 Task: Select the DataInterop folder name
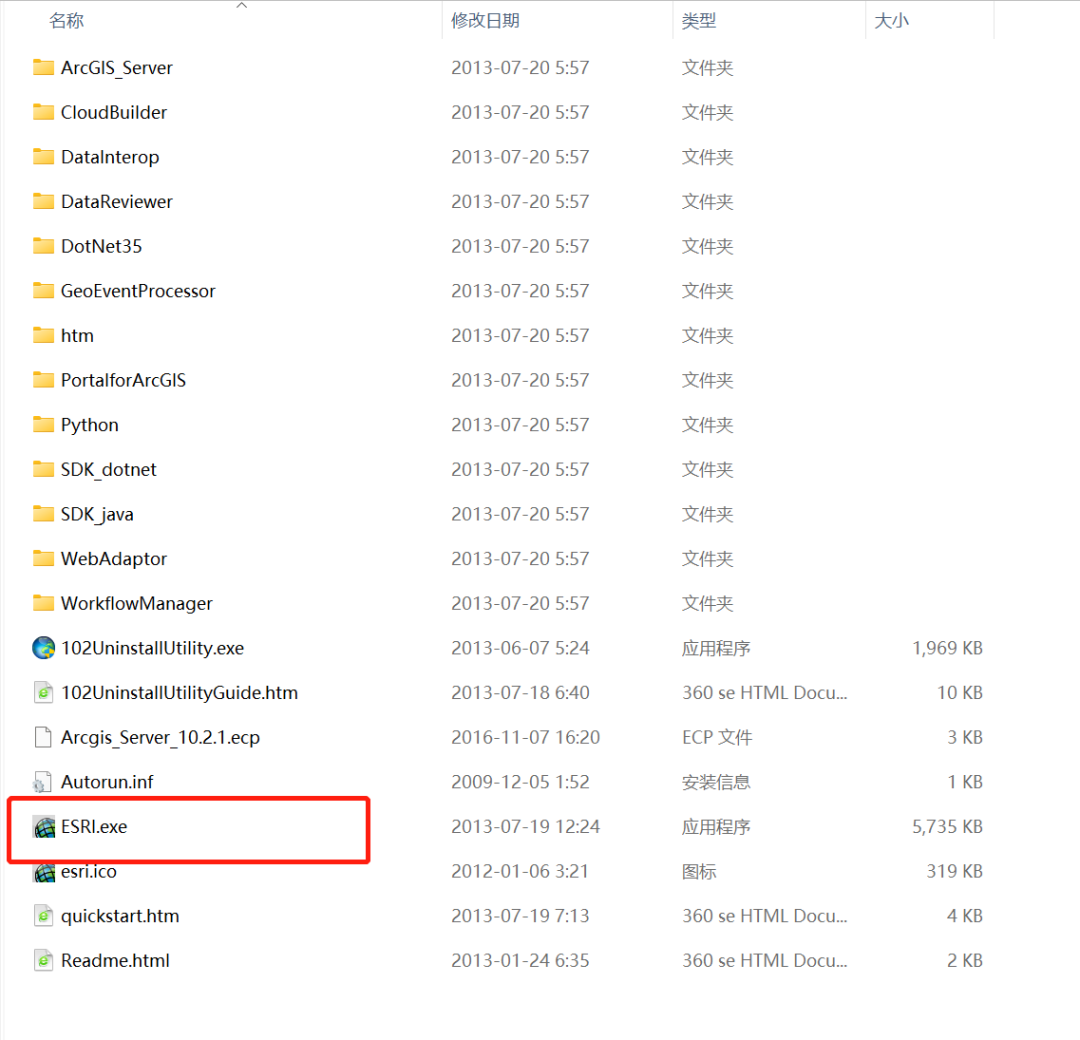tap(110, 157)
